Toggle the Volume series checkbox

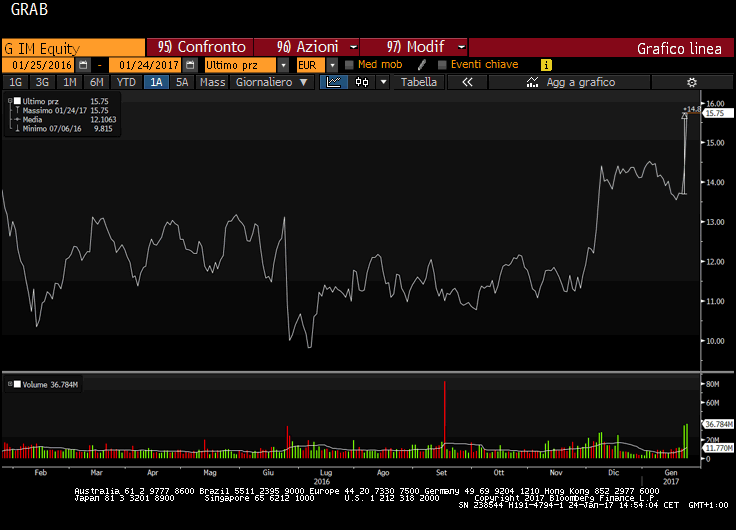[x=9, y=383]
